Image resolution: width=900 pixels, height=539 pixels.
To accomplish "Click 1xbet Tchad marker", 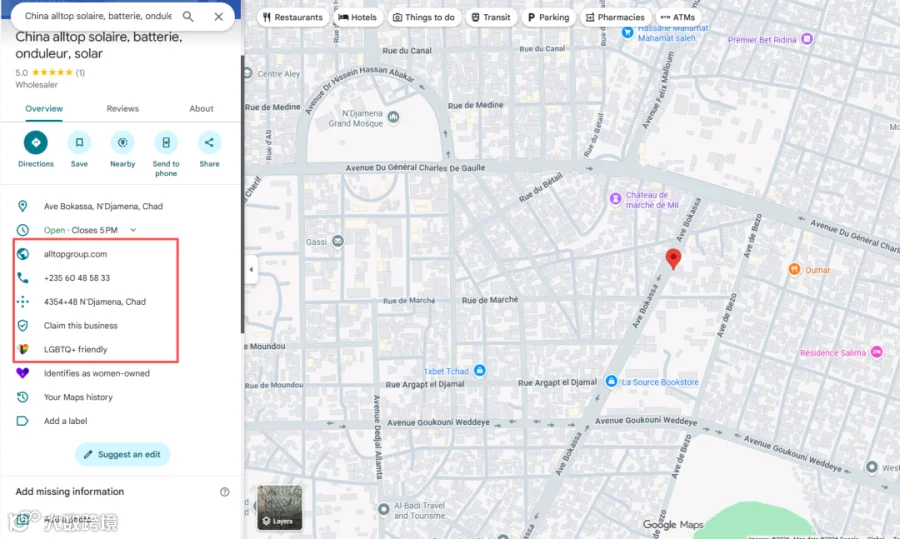I will 480,370.
